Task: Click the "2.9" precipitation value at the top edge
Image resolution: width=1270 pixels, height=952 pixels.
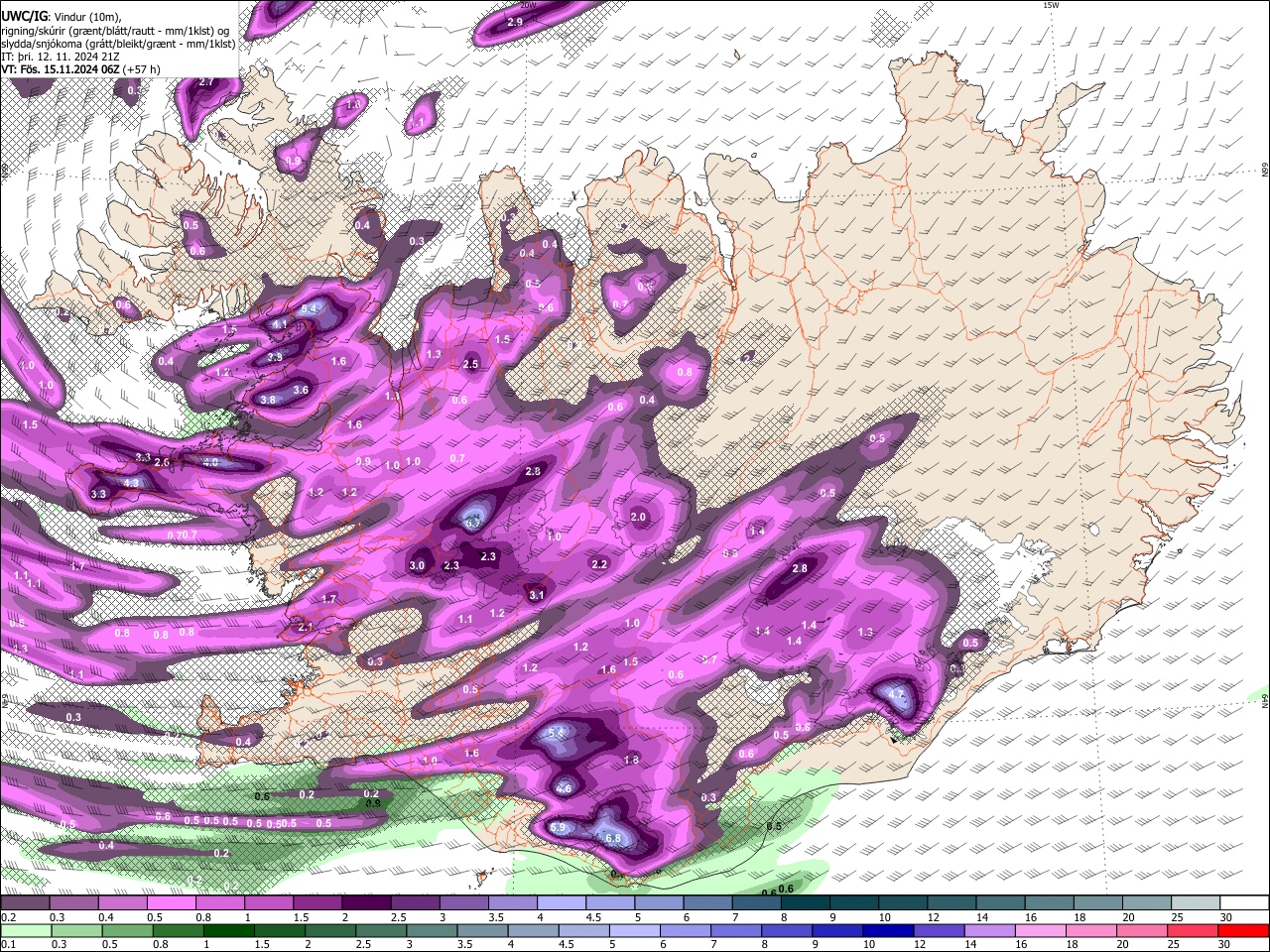Action: (514, 22)
